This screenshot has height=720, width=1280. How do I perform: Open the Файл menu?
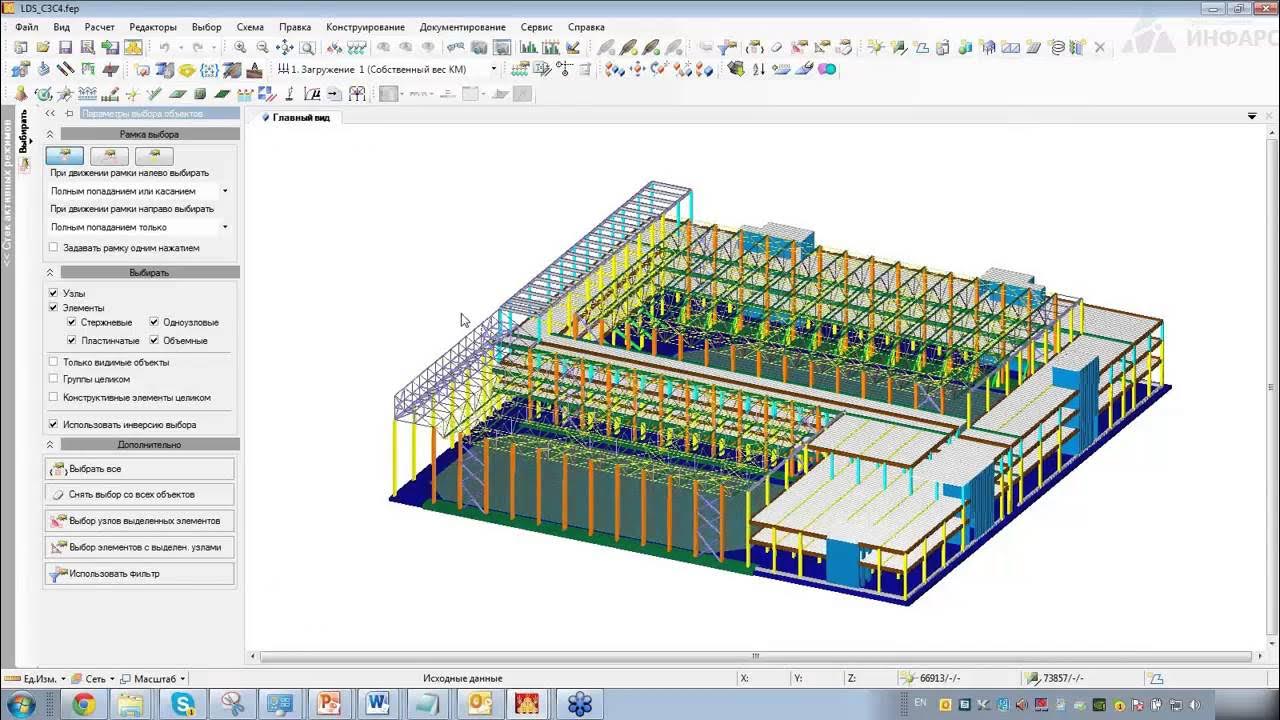26,27
